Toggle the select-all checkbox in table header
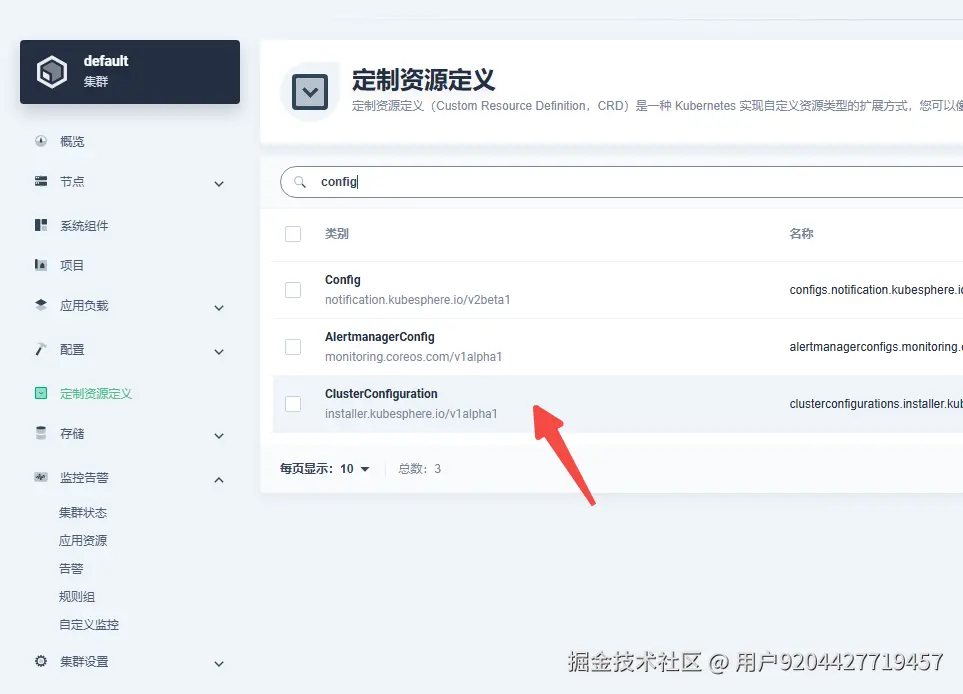 [x=293, y=234]
